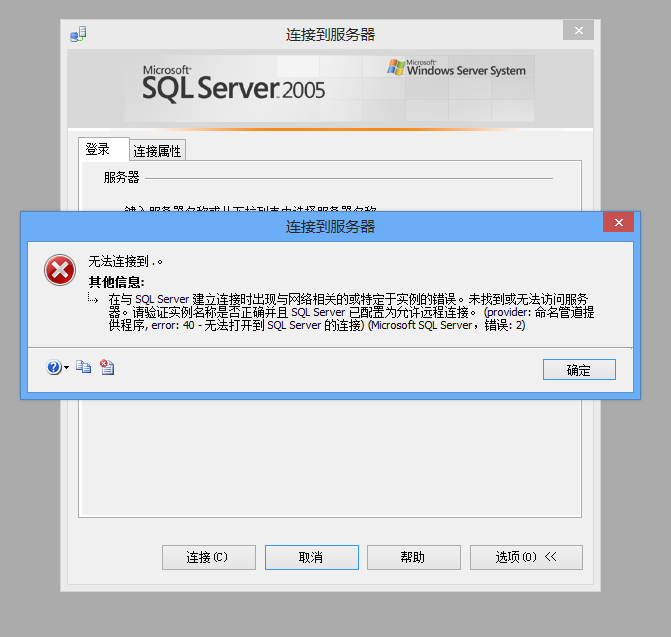
Task: Click the copy message text icon
Action: [x=84, y=368]
